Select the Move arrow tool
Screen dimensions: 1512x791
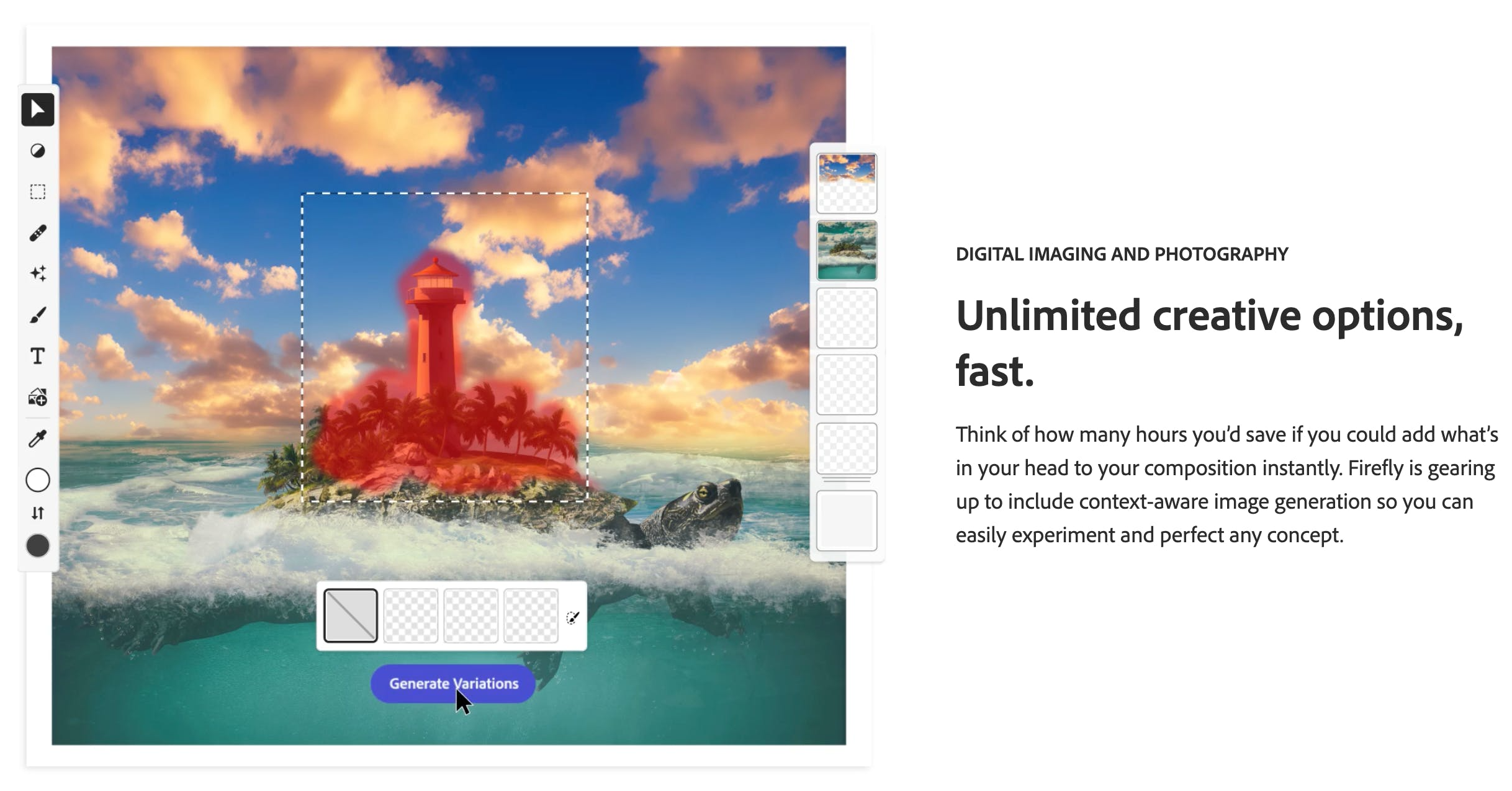coord(38,110)
